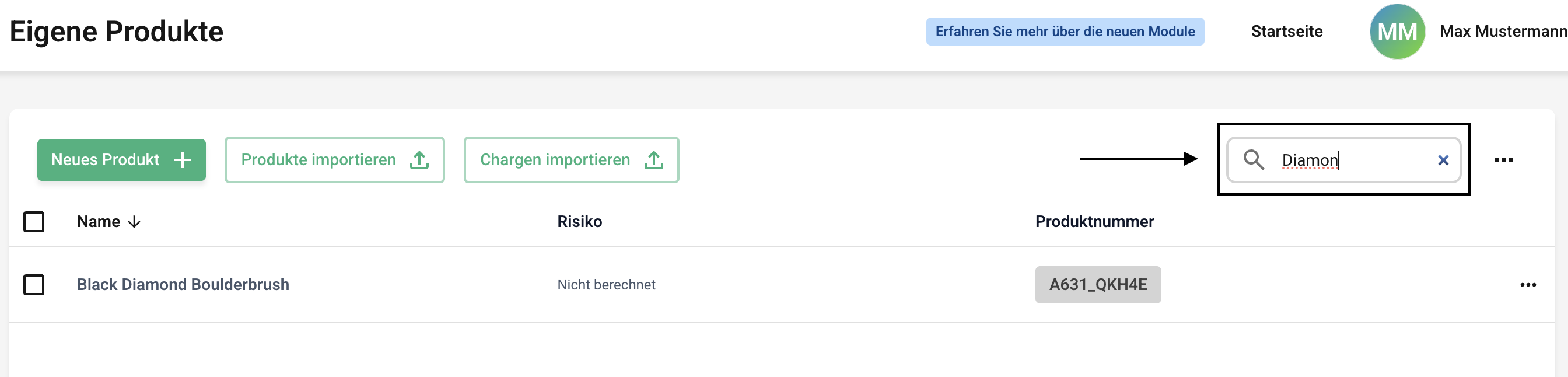
Task: Open the table options three-dot menu
Action: pos(1503,160)
